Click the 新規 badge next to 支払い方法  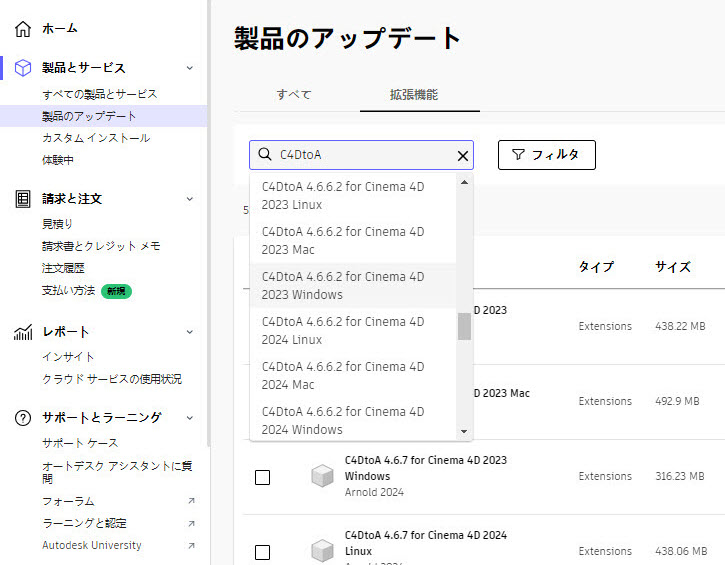point(116,291)
